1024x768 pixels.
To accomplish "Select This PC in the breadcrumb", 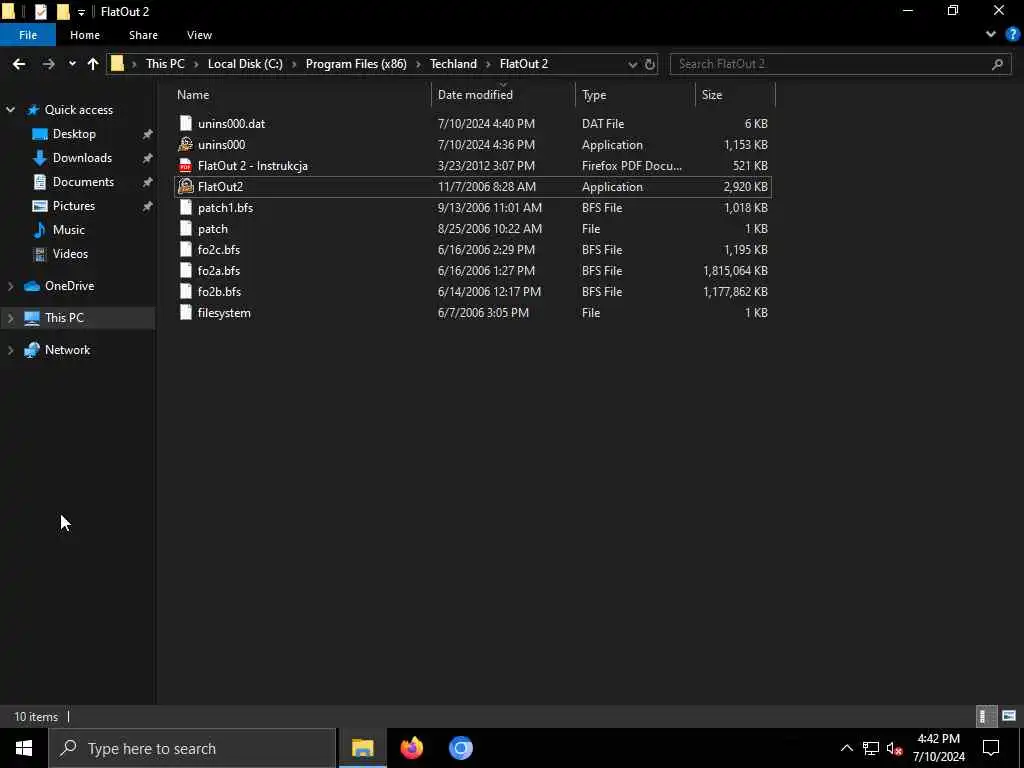I will tap(165, 64).
